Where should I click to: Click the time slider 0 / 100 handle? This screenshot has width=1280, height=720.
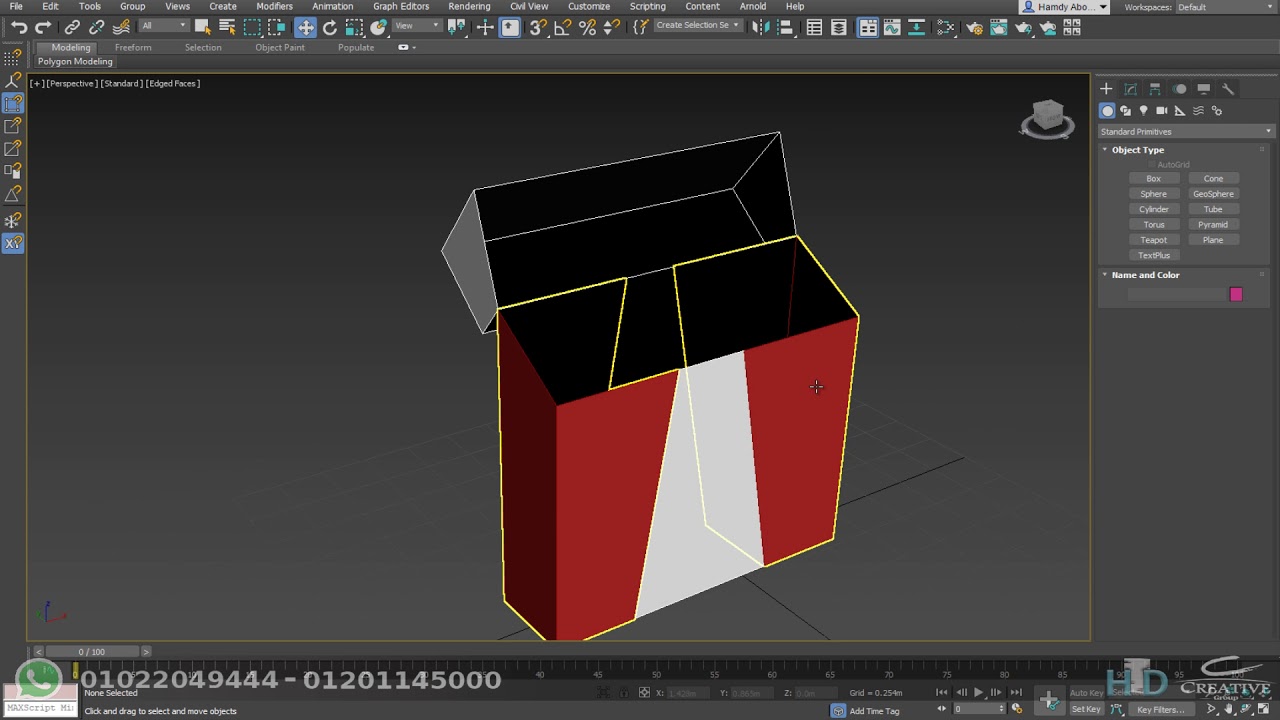point(91,652)
